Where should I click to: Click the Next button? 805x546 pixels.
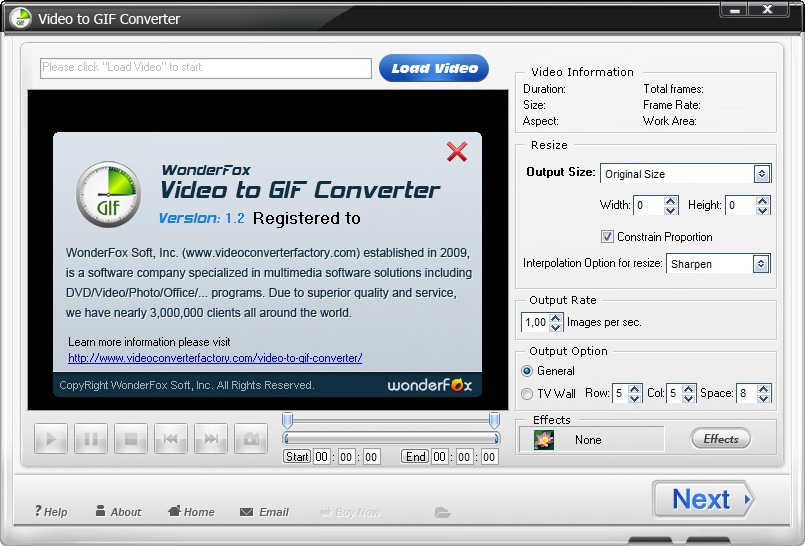tap(703, 499)
